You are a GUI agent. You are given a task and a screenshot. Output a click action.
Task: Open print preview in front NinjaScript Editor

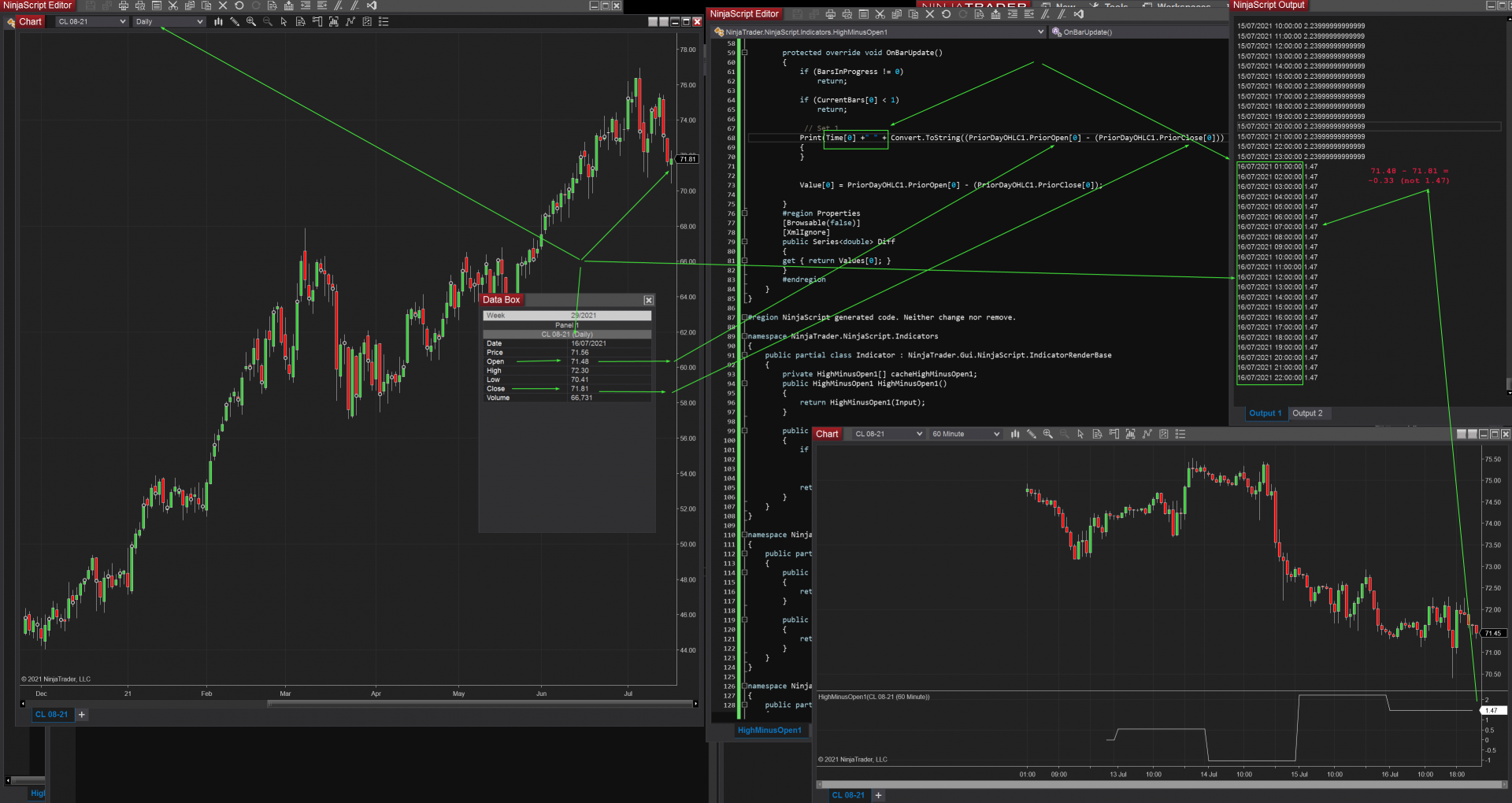(847, 14)
